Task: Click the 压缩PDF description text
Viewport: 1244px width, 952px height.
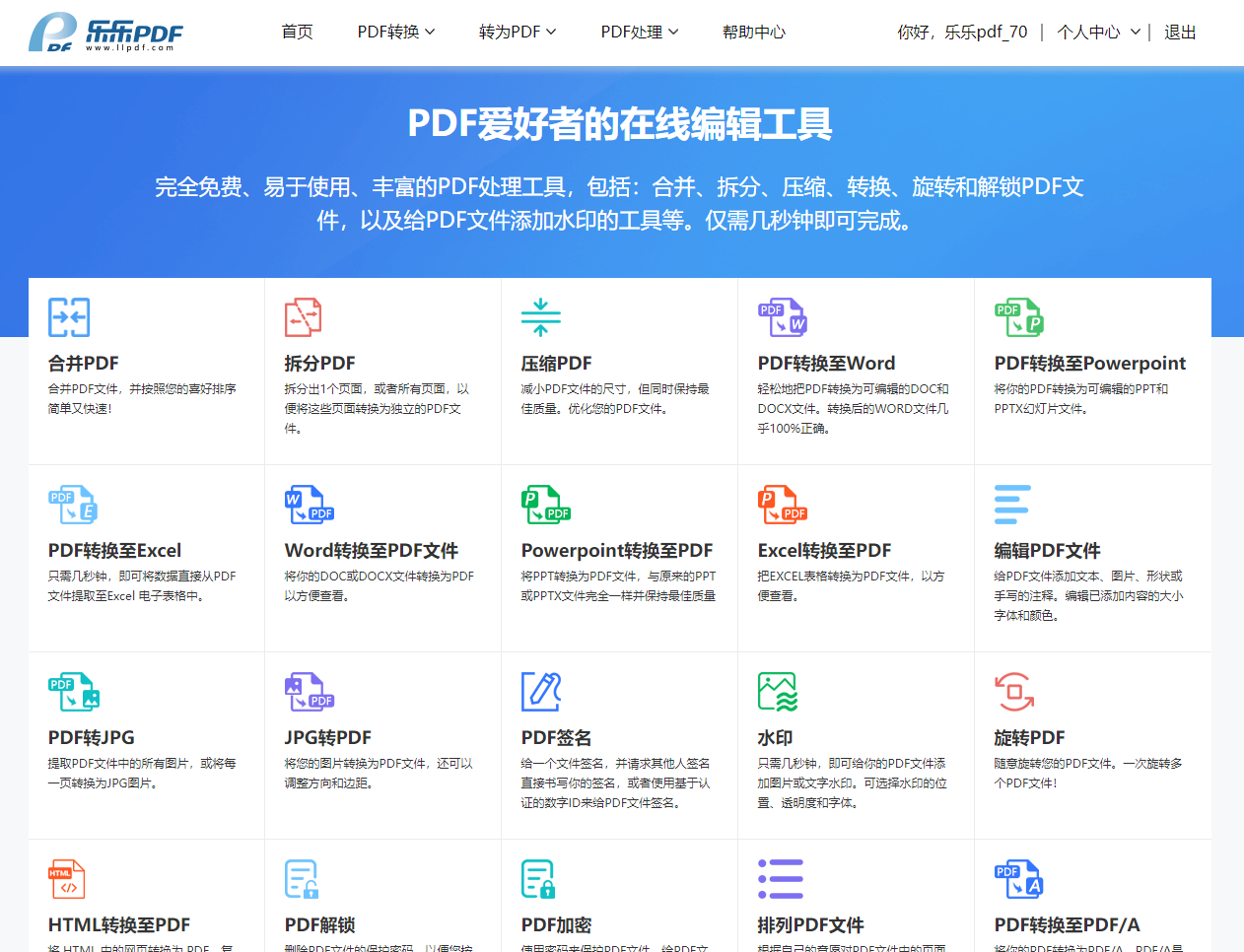Action: point(615,399)
